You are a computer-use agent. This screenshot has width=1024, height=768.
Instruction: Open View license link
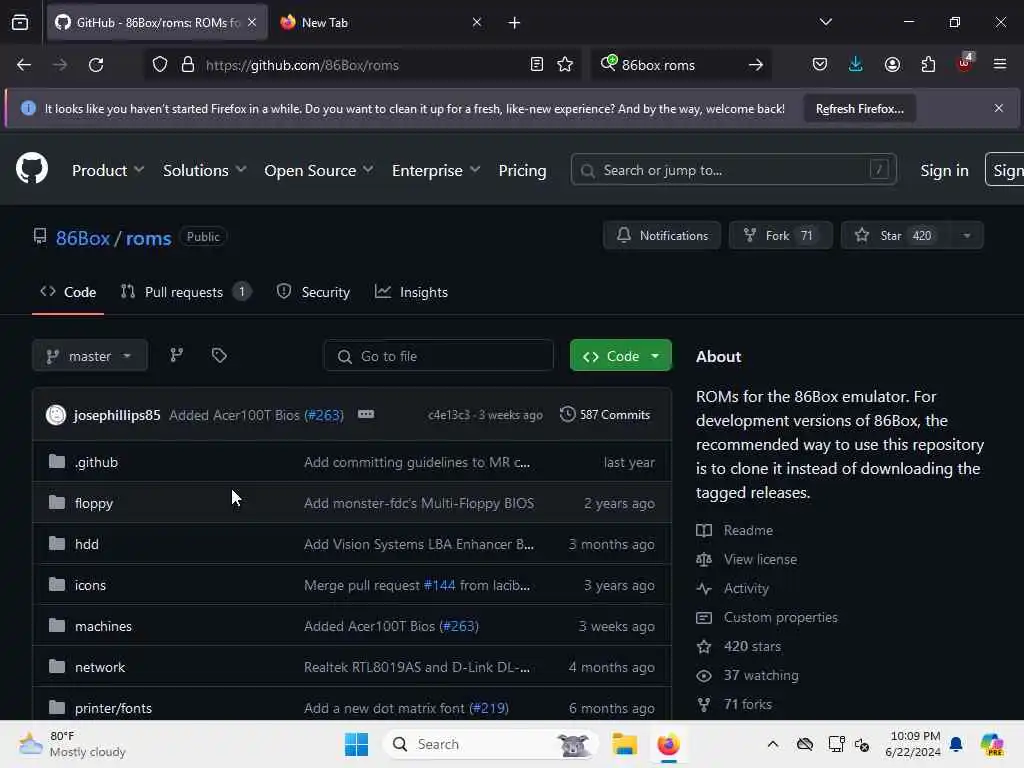(x=760, y=559)
